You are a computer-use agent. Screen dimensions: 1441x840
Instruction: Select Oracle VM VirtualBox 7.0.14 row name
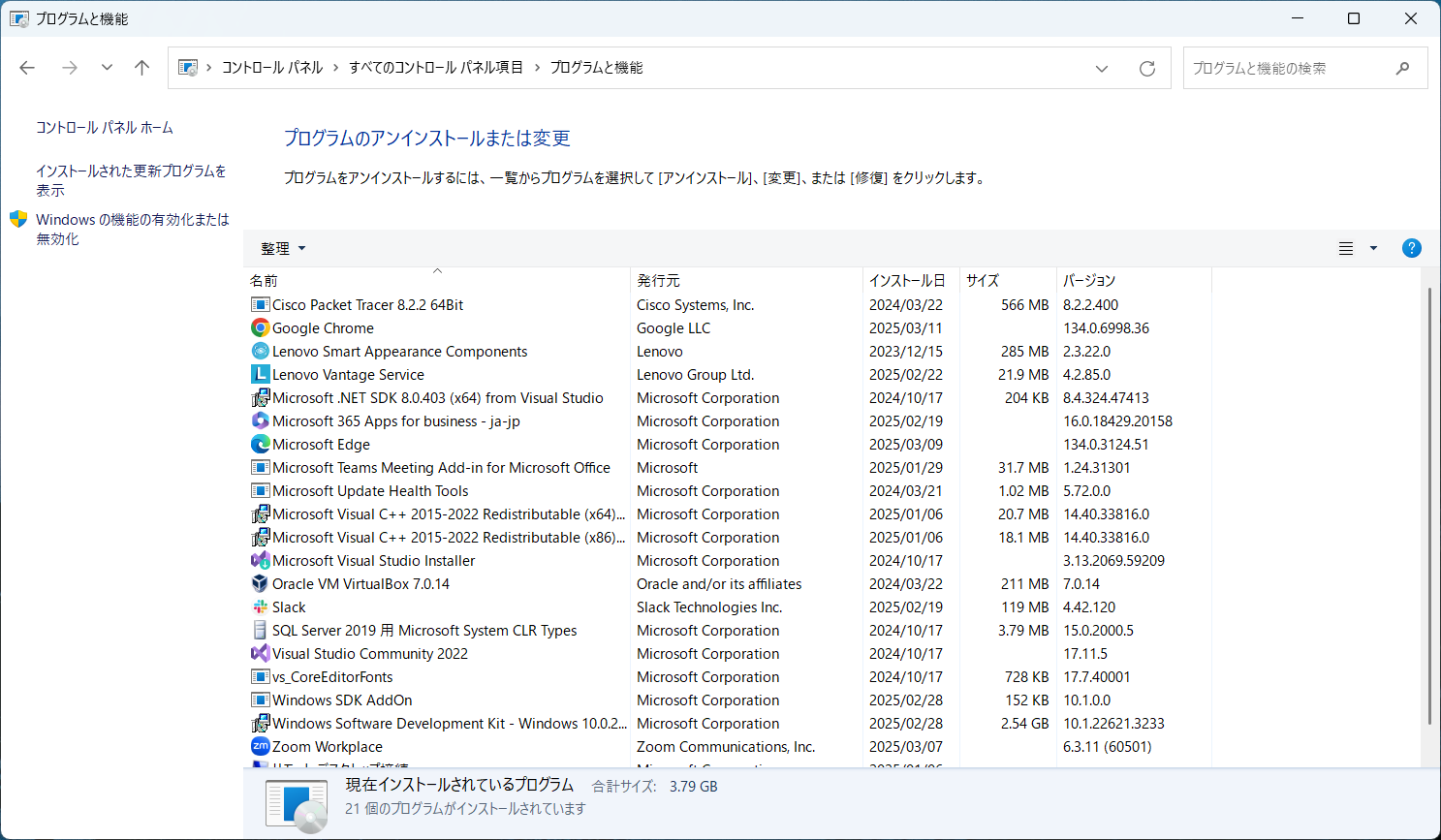[x=360, y=584]
